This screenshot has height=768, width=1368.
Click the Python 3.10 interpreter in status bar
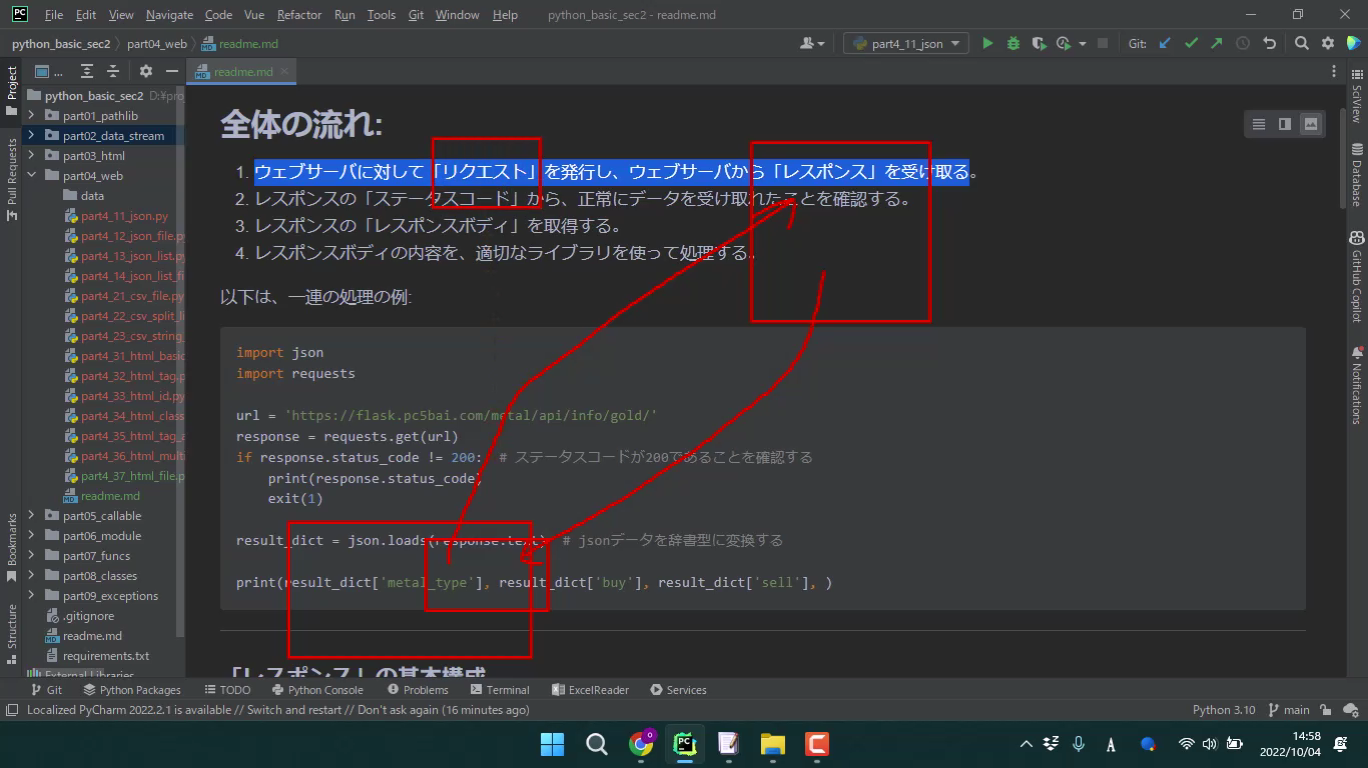point(1223,710)
